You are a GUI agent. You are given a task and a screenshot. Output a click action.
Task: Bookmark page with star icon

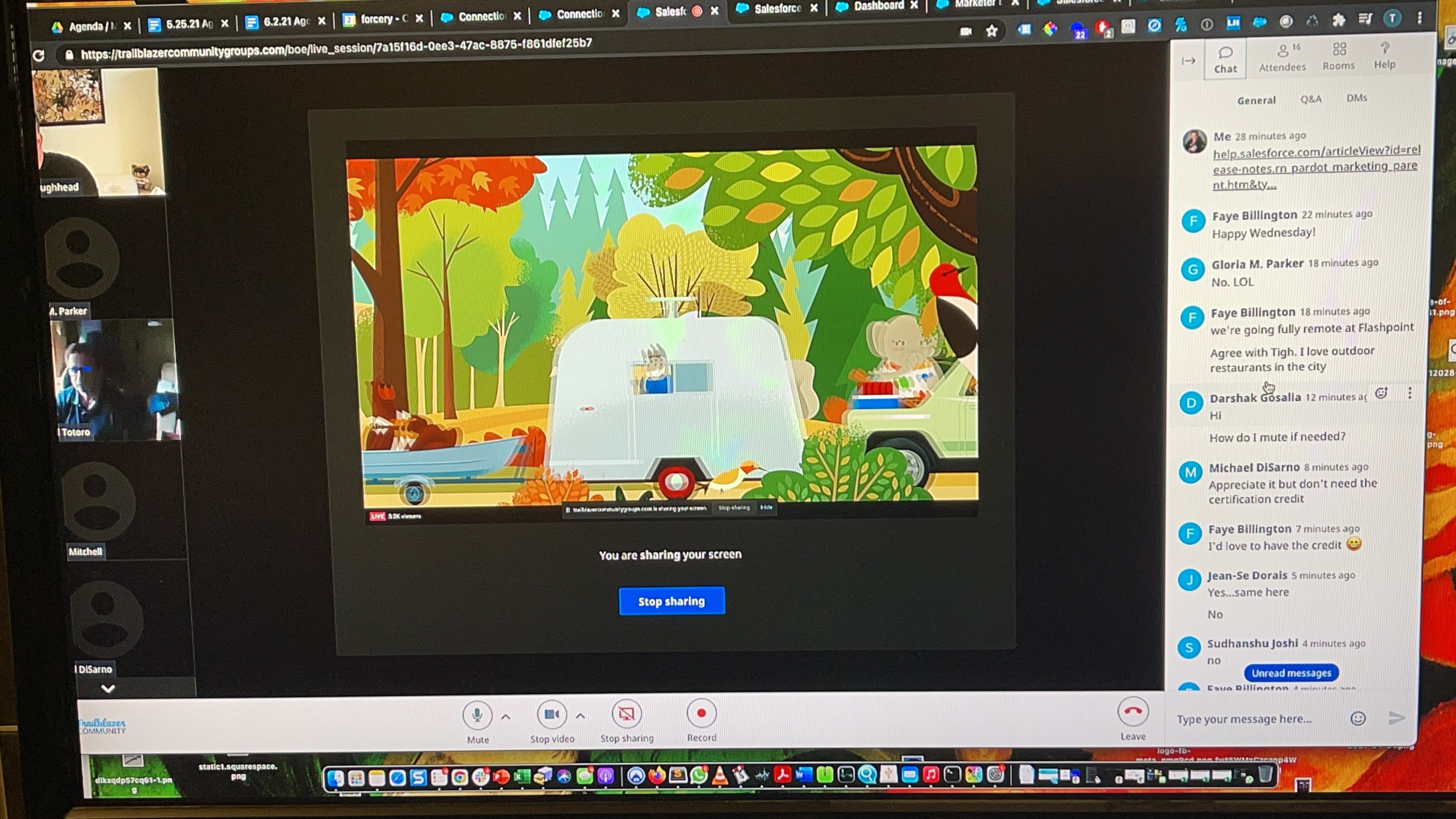[991, 31]
